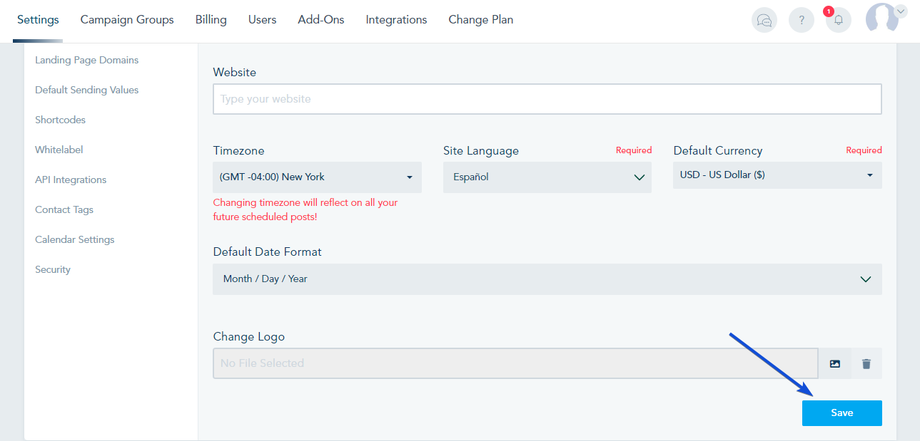The height and width of the screenshot is (441, 920).
Task: Go to the Security settings page
Action: click(x=53, y=270)
